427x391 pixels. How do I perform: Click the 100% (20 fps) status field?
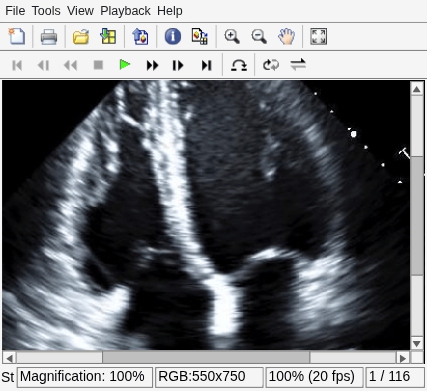click(x=314, y=377)
